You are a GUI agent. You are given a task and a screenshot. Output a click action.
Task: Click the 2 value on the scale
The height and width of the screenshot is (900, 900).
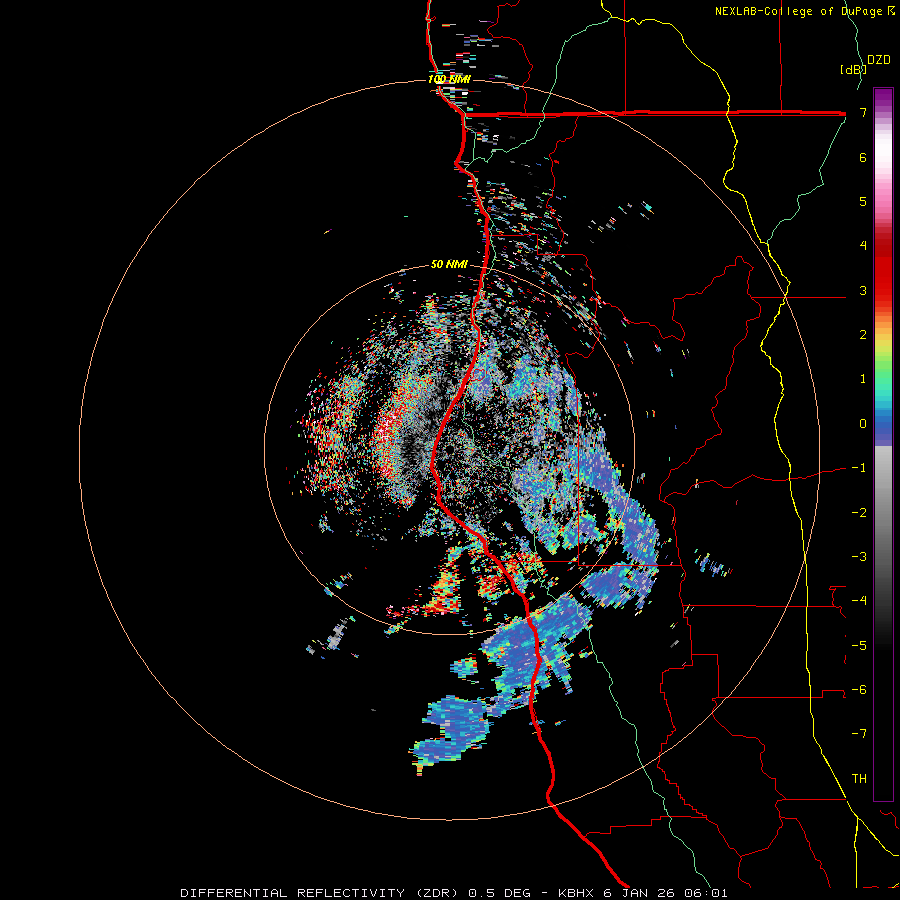click(x=863, y=335)
